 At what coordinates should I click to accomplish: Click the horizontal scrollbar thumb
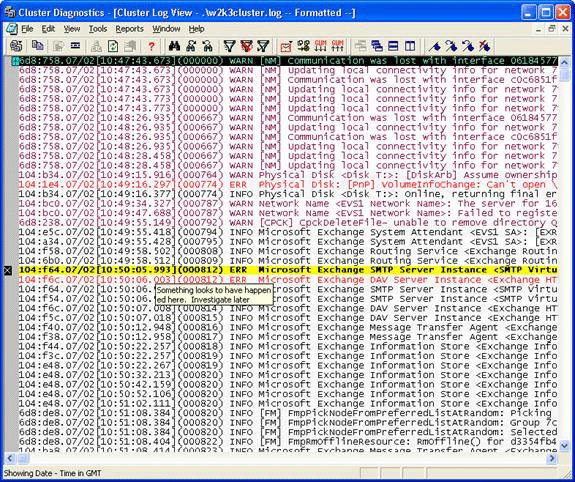[x=23, y=458]
